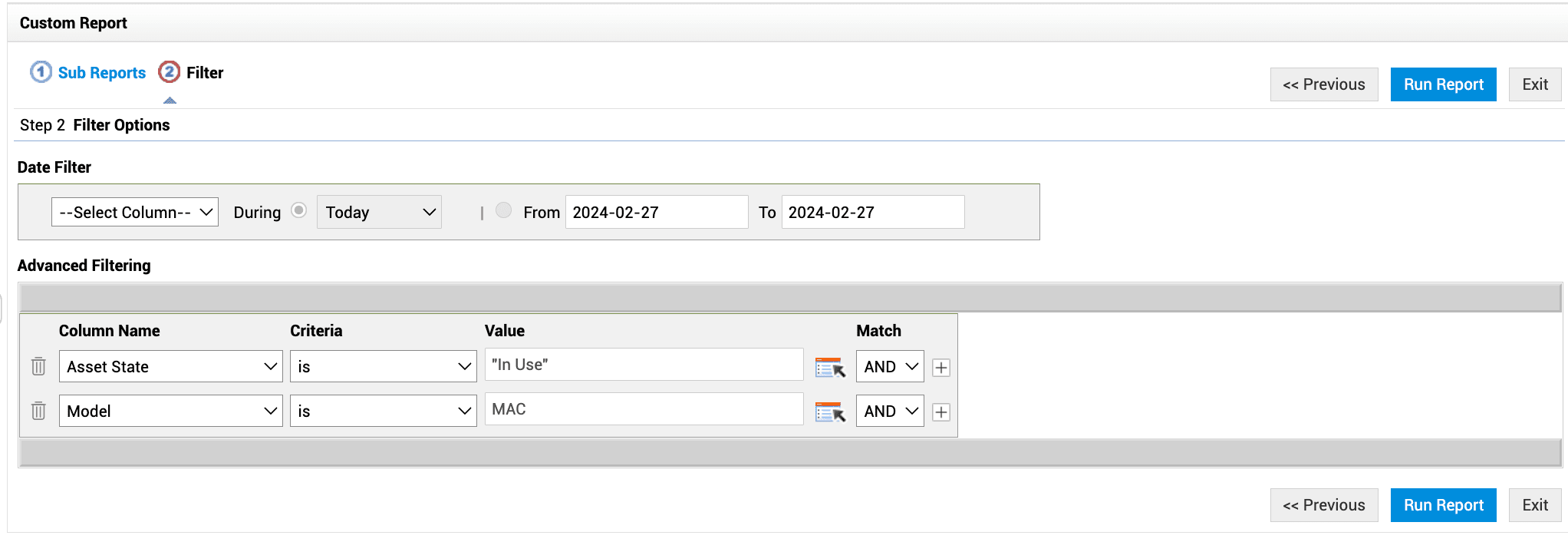Image resolution: width=1568 pixels, height=542 pixels.
Task: Click the step 2 Filter circle icon
Action: pyautogui.click(x=169, y=72)
